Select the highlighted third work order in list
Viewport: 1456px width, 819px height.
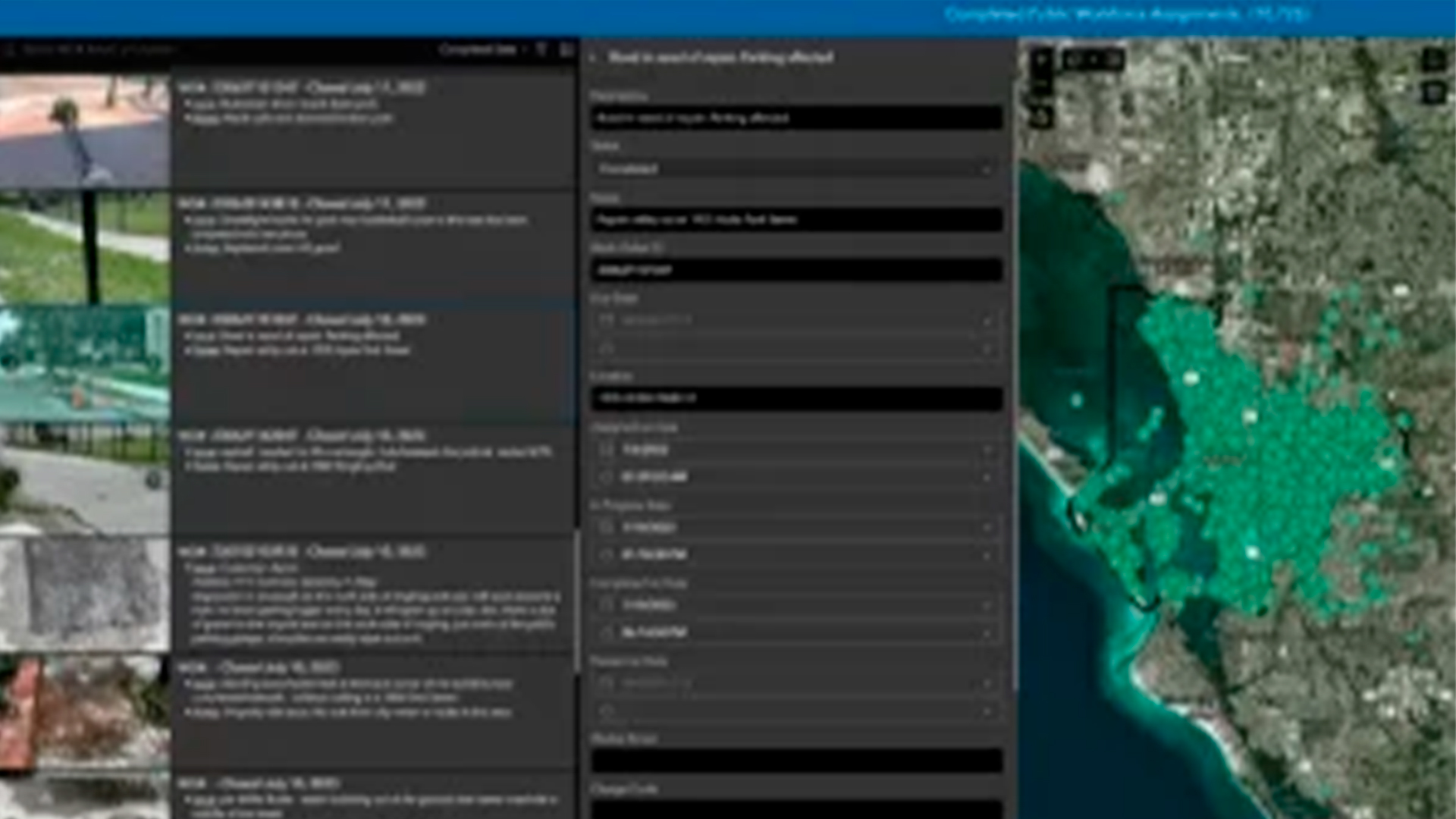click(373, 356)
